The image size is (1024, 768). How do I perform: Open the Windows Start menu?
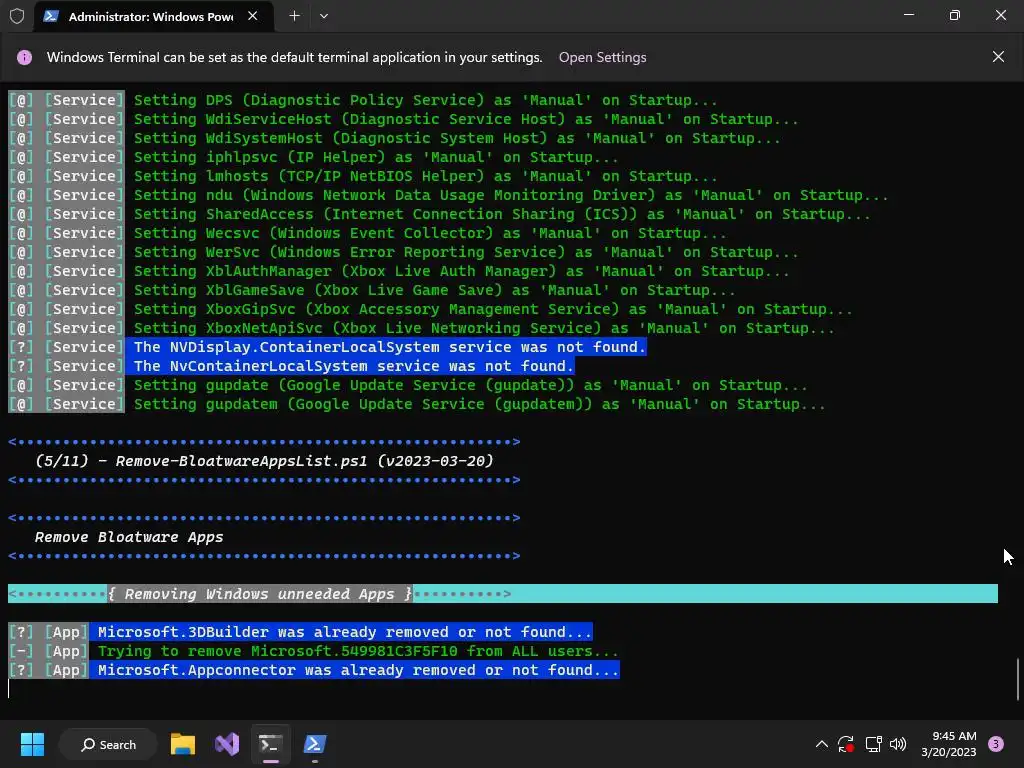pyautogui.click(x=32, y=744)
